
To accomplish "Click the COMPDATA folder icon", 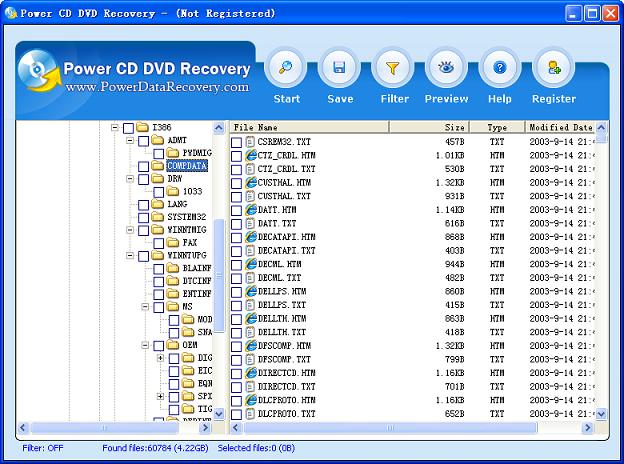I will pyautogui.click(x=158, y=166).
